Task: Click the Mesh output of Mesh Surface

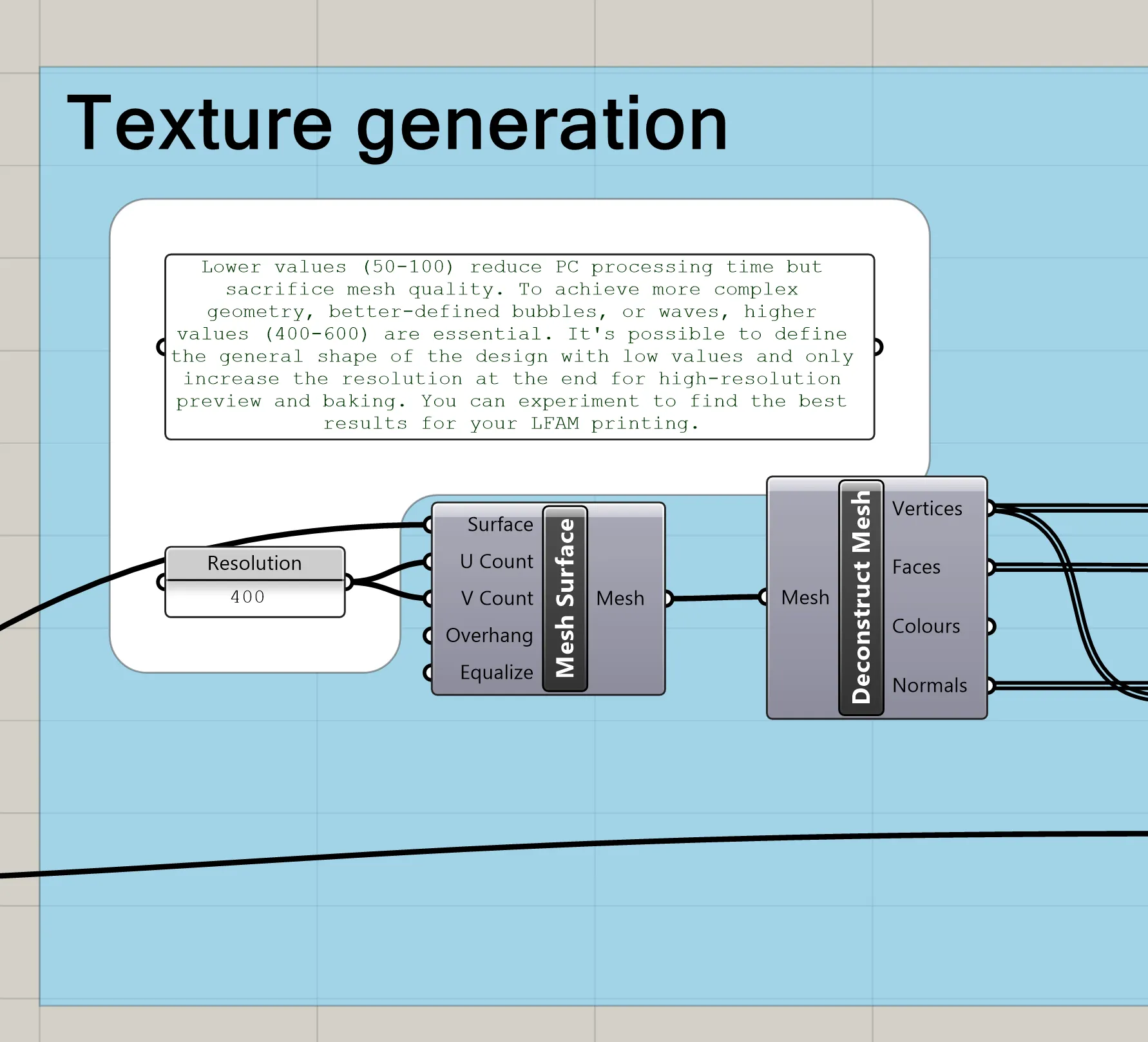Action: [620, 598]
